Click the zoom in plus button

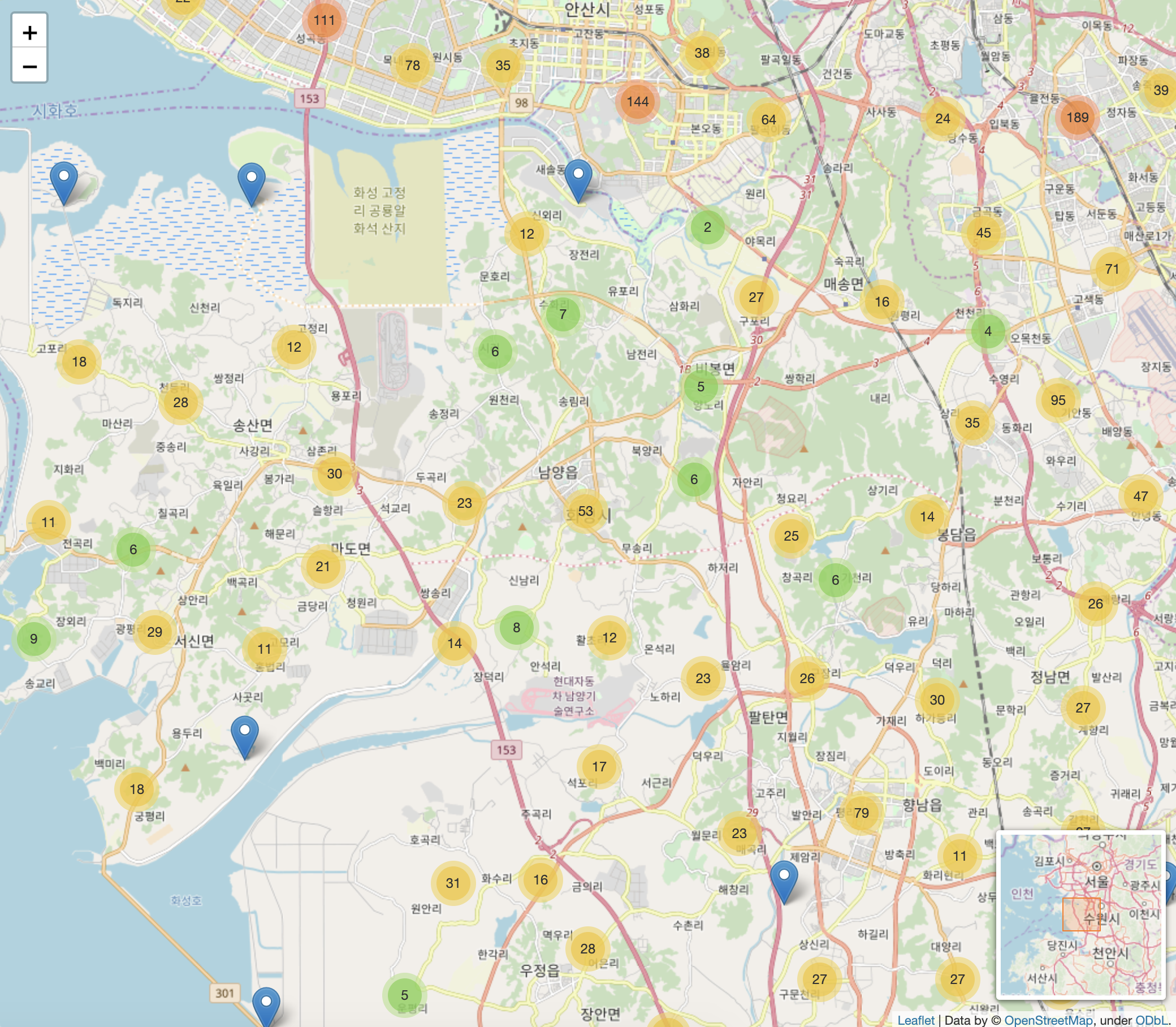pyautogui.click(x=29, y=33)
